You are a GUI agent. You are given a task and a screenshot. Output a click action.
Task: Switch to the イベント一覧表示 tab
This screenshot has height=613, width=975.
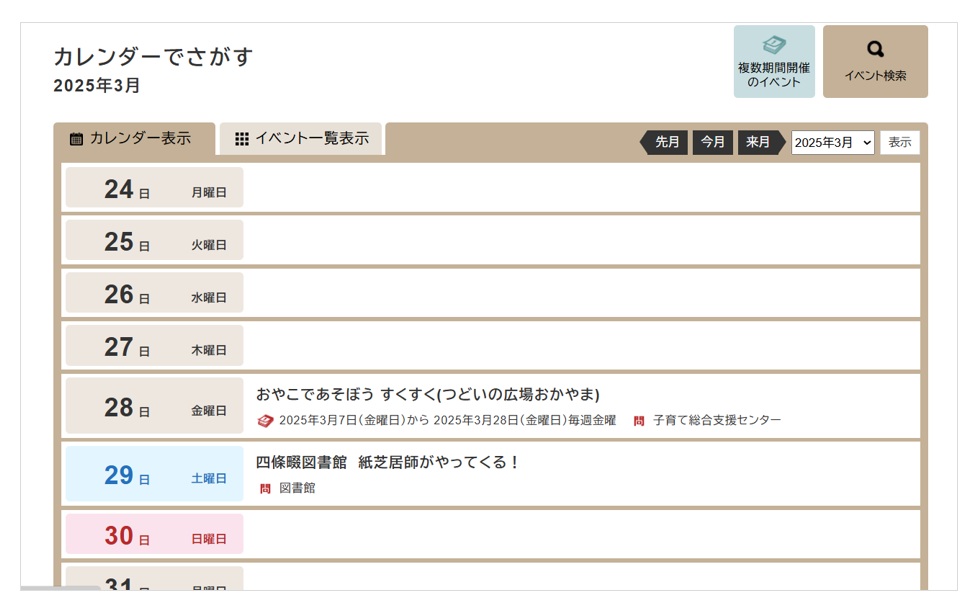point(301,139)
